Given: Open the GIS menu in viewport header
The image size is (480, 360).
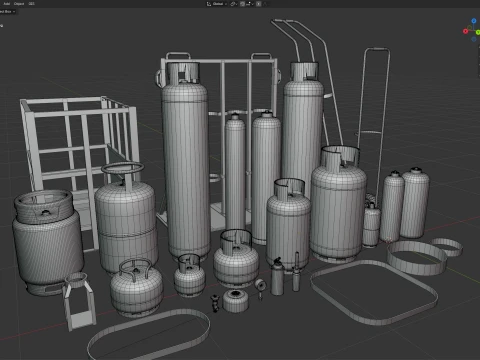Looking at the screenshot, I should coord(31,4).
